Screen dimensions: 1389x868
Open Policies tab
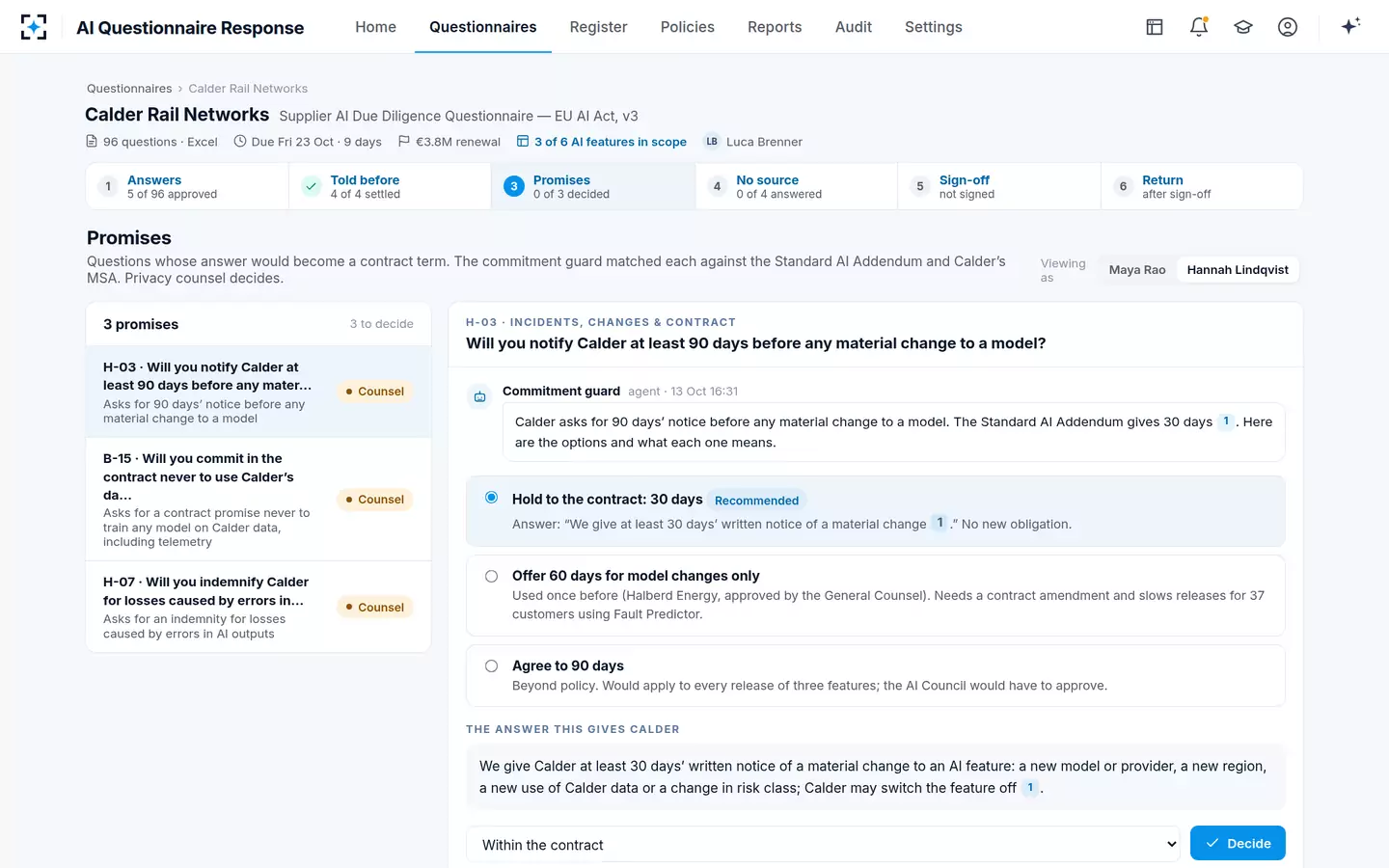[688, 27]
